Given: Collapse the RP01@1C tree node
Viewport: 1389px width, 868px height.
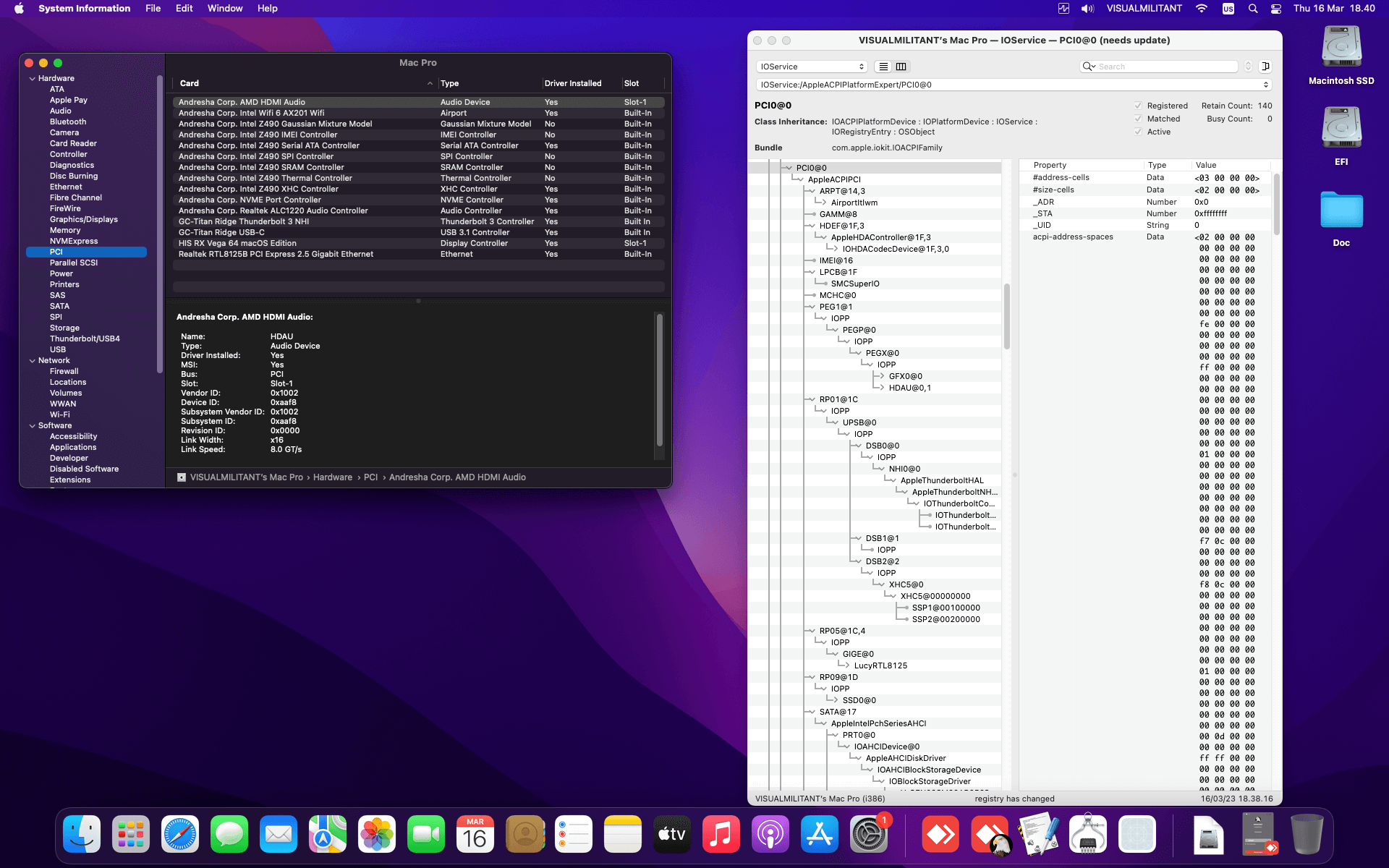Looking at the screenshot, I should click(812, 399).
